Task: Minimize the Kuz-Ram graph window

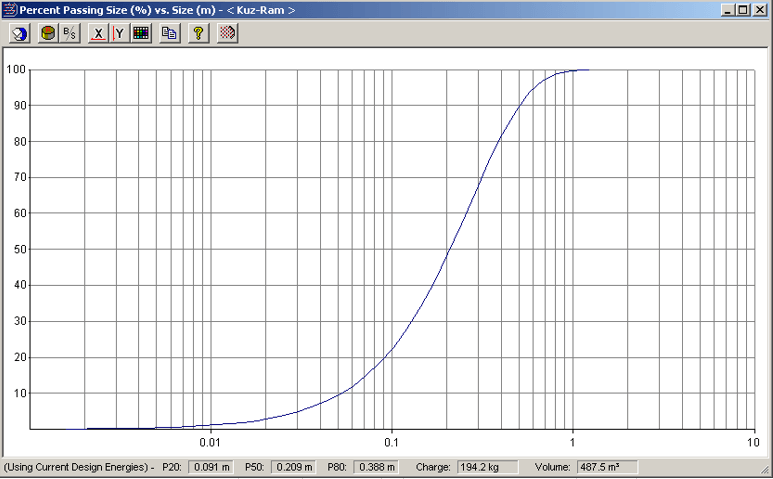Action: [x=727, y=10]
